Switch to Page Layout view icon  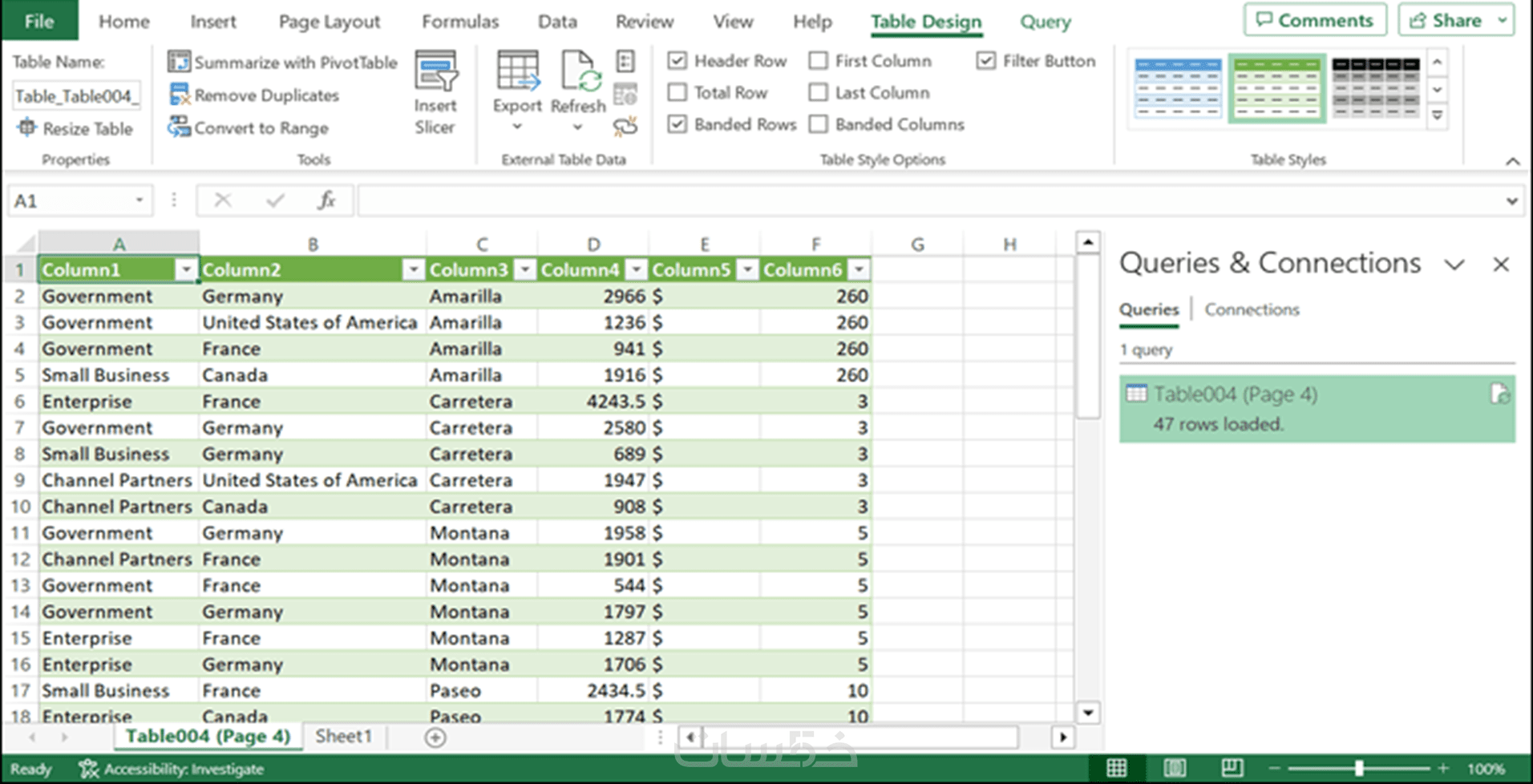point(1175,768)
